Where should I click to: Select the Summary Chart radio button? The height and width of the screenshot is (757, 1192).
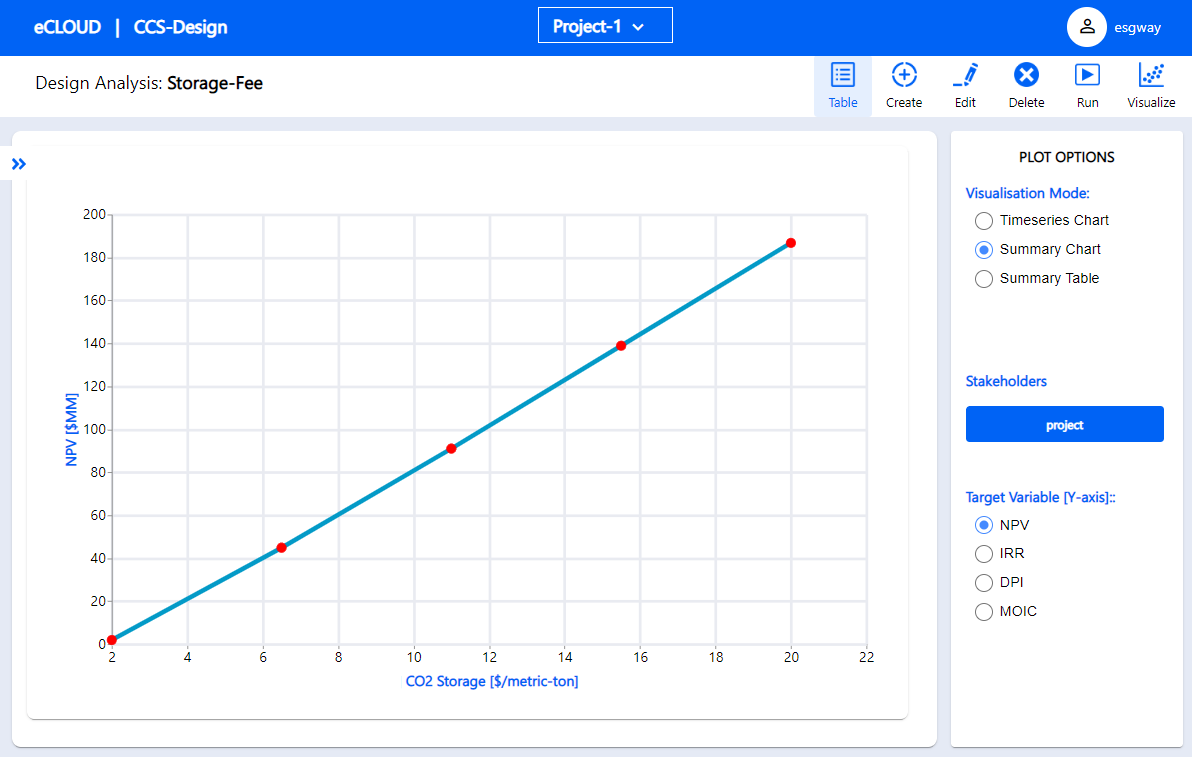coord(984,250)
